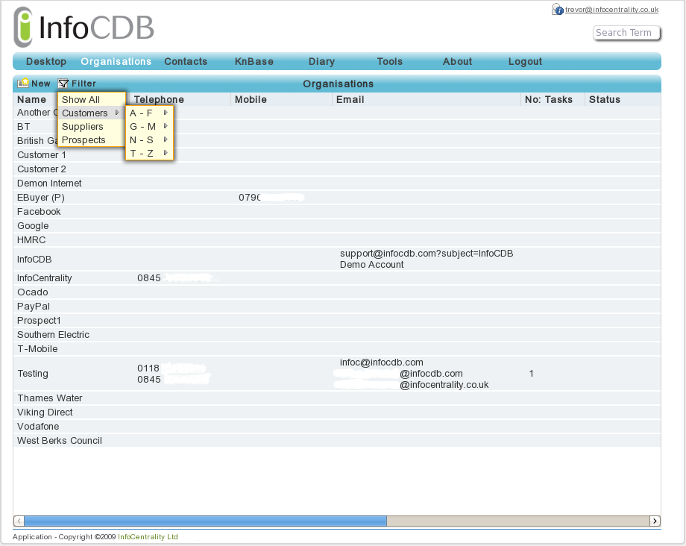Focus the Search Term input field
The image size is (686, 546).
click(x=626, y=33)
